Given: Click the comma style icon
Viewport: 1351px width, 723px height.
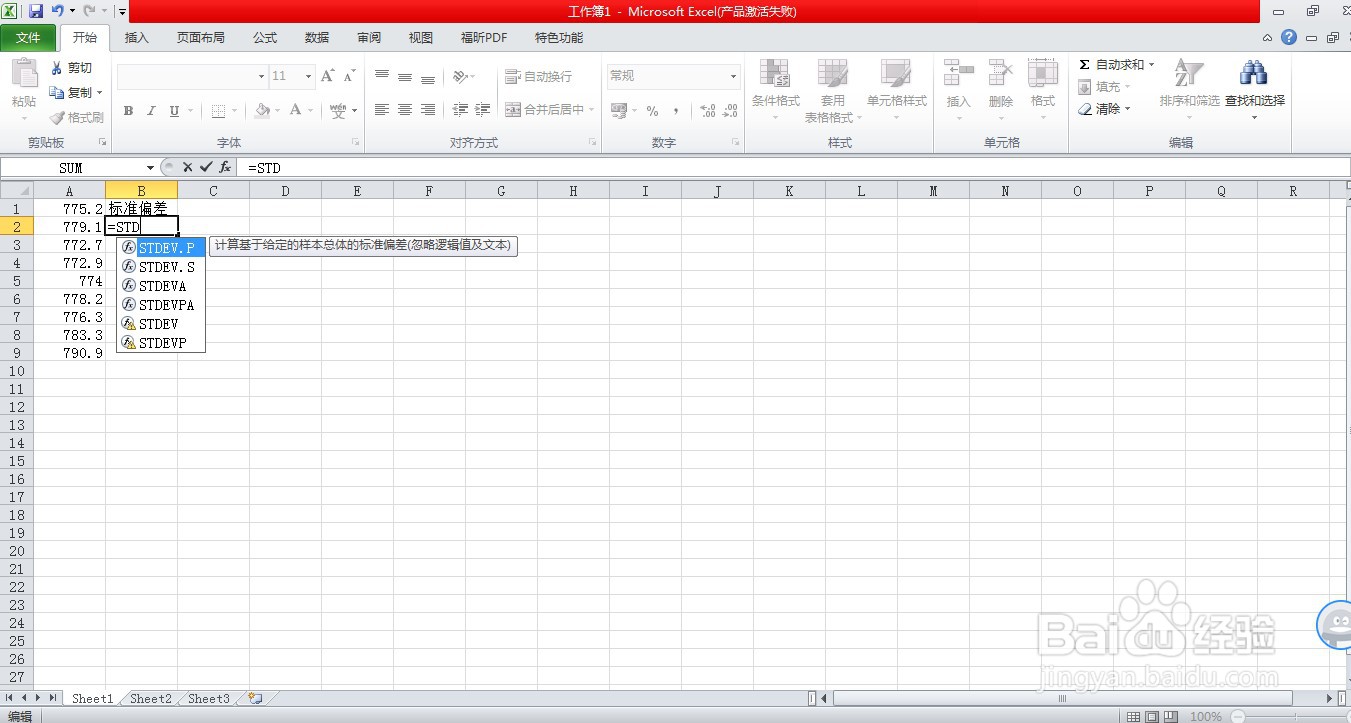Looking at the screenshot, I should [676, 111].
